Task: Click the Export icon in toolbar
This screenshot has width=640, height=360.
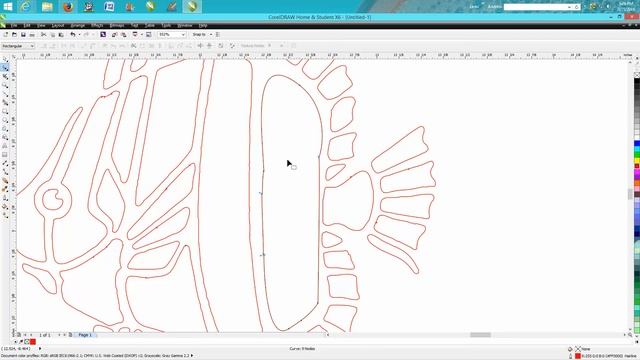Action: pos(123,35)
